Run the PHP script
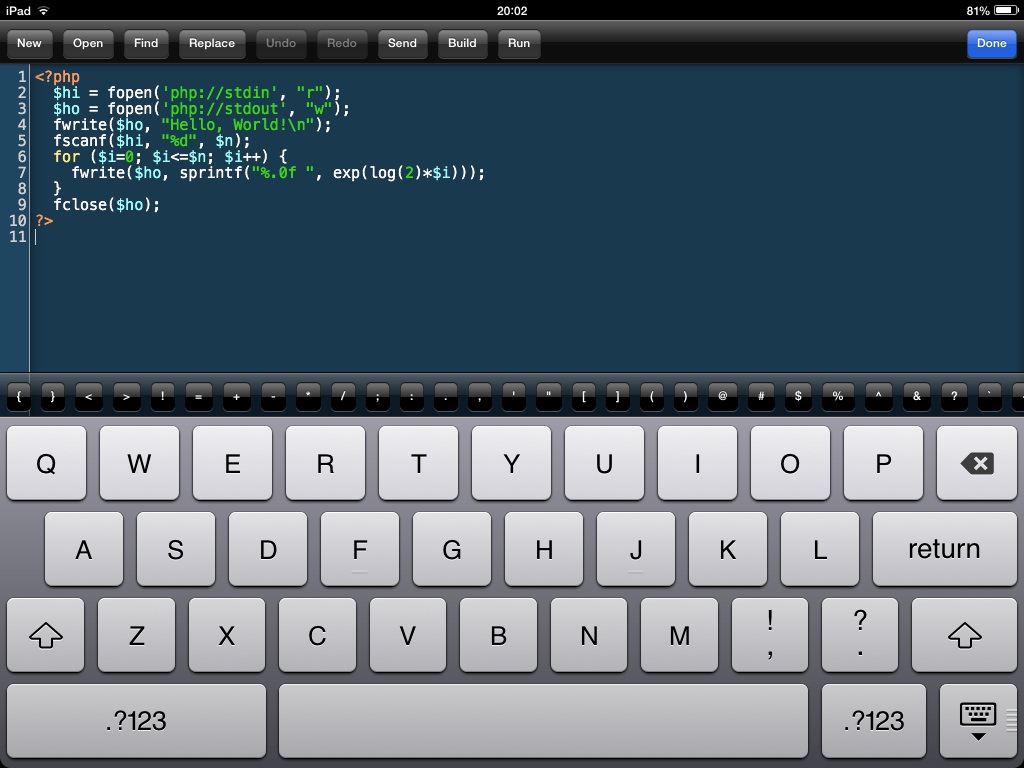This screenshot has height=768, width=1024. coord(519,44)
